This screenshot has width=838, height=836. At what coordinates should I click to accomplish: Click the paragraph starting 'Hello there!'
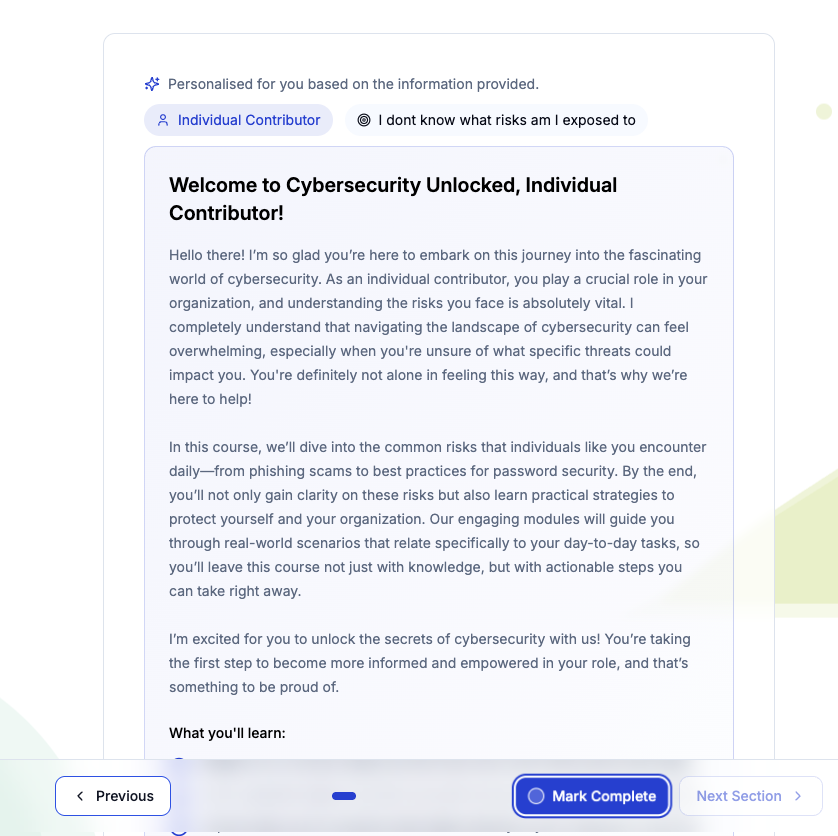pyautogui.click(x=438, y=327)
